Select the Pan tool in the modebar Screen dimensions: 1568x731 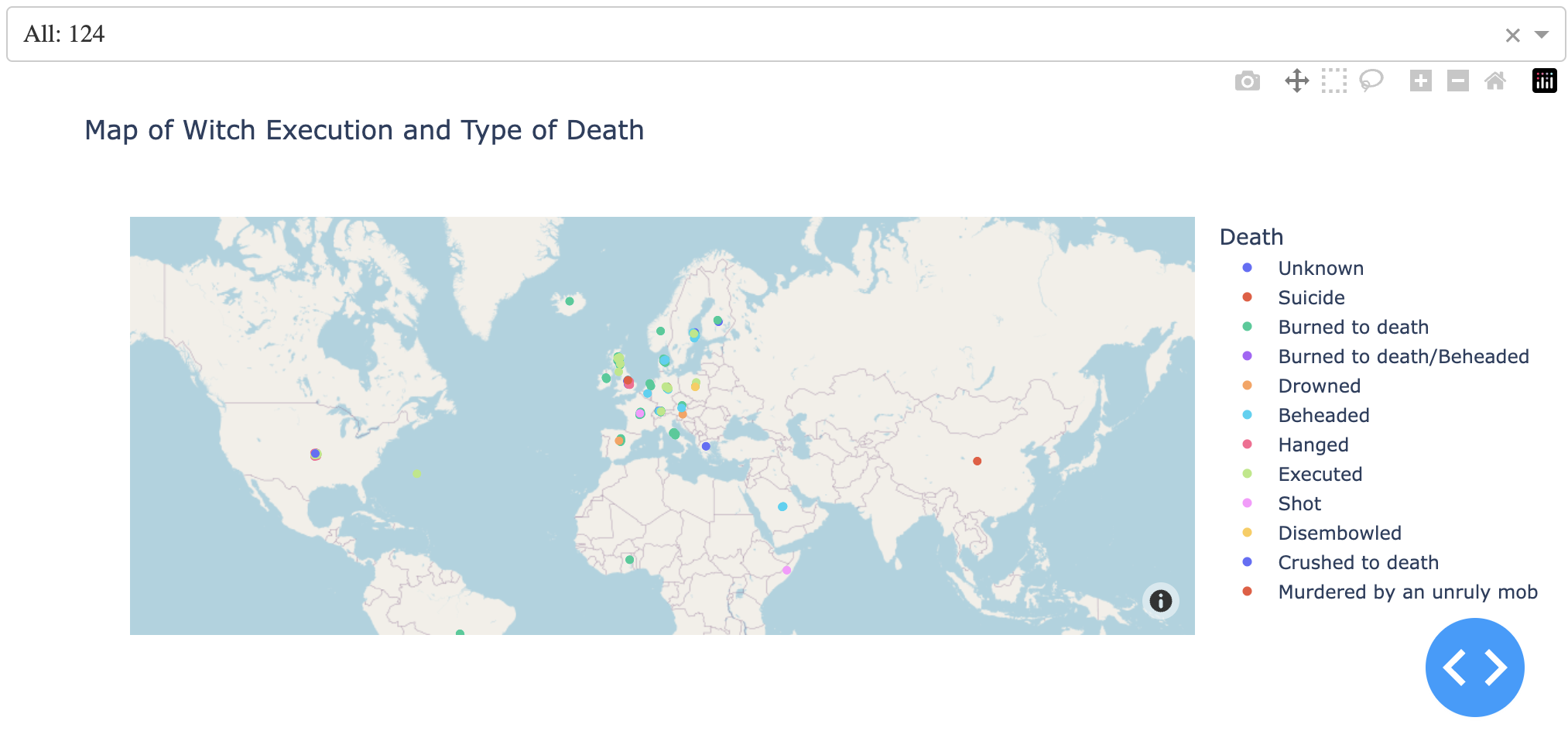click(1297, 80)
